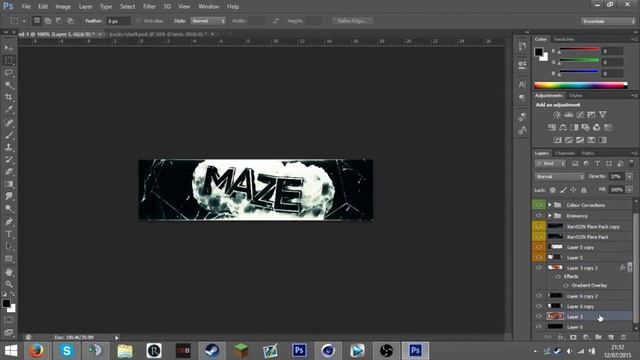This screenshot has height=360, width=640.
Task: Select the Eraser tool
Action: tap(9, 171)
